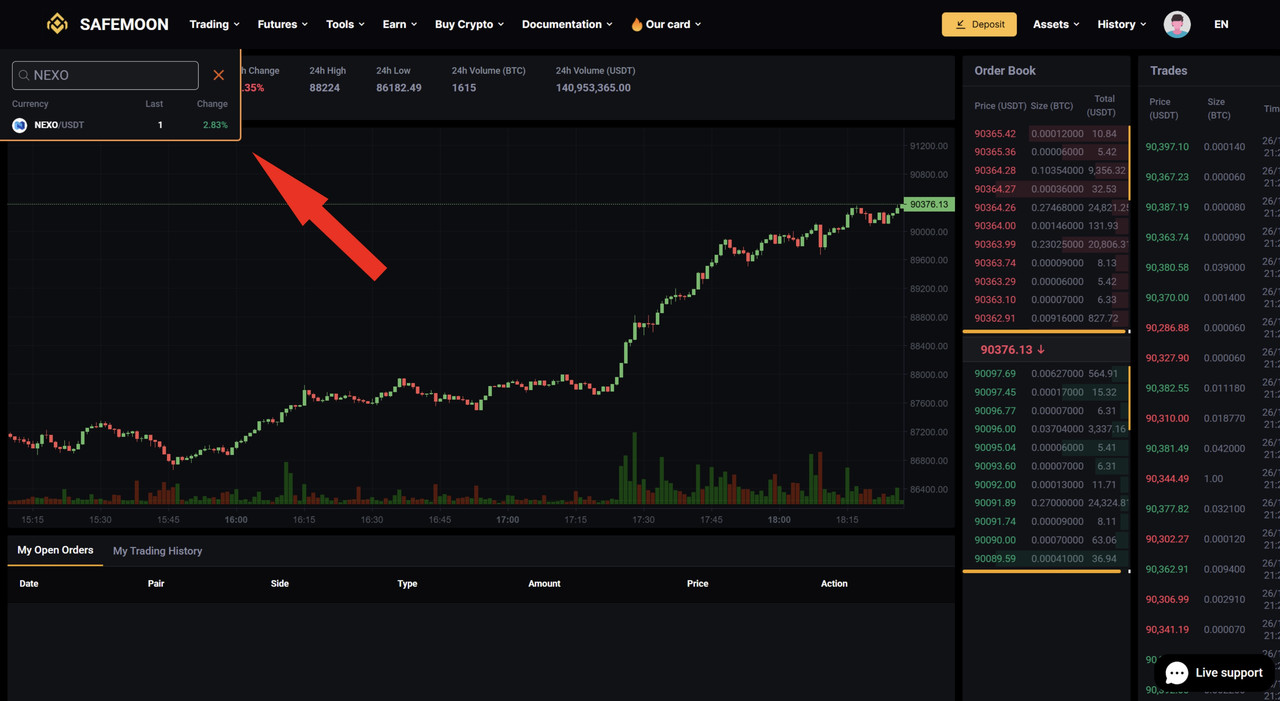1280x701 pixels.
Task: Click the 24h Volume (BTC) value 1615
Action: pos(464,88)
